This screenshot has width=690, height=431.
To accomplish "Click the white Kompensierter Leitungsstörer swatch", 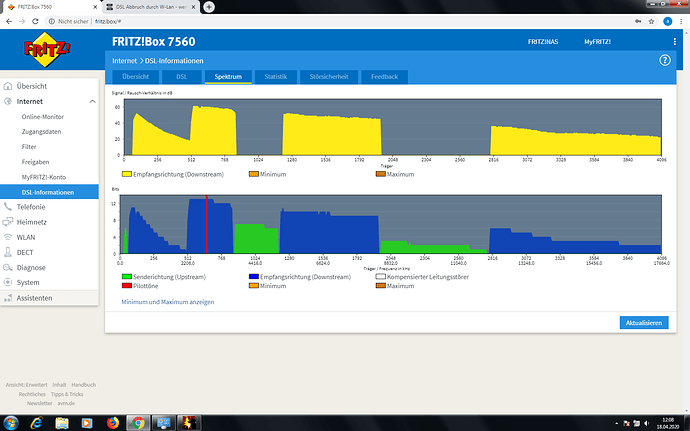I will (381, 277).
